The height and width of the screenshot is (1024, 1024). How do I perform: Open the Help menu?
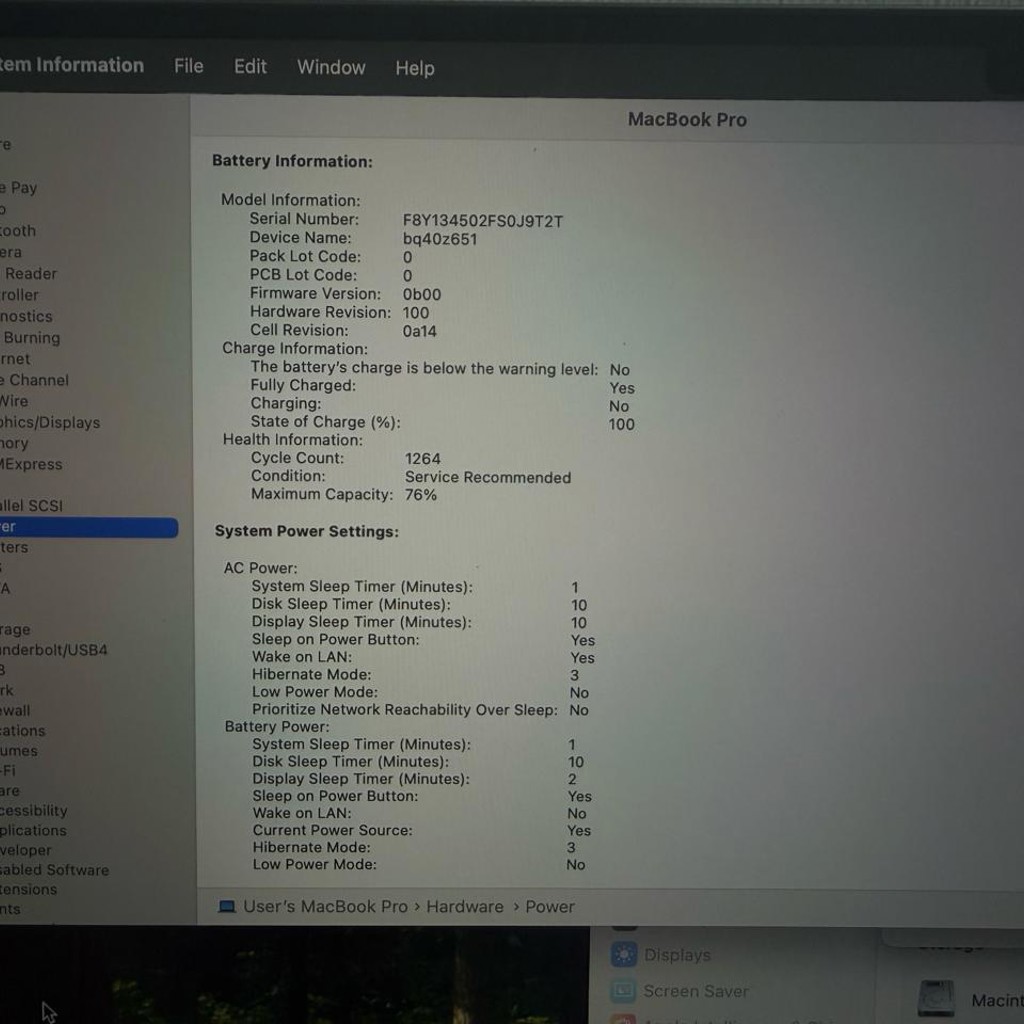(x=415, y=68)
